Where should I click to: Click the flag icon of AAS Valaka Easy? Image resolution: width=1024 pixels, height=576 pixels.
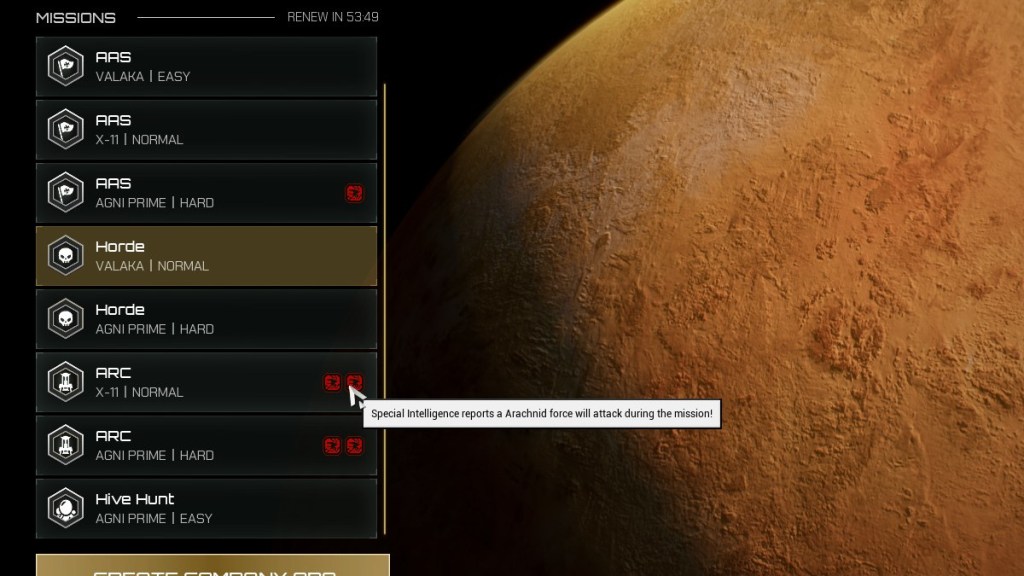pyautogui.click(x=65, y=66)
